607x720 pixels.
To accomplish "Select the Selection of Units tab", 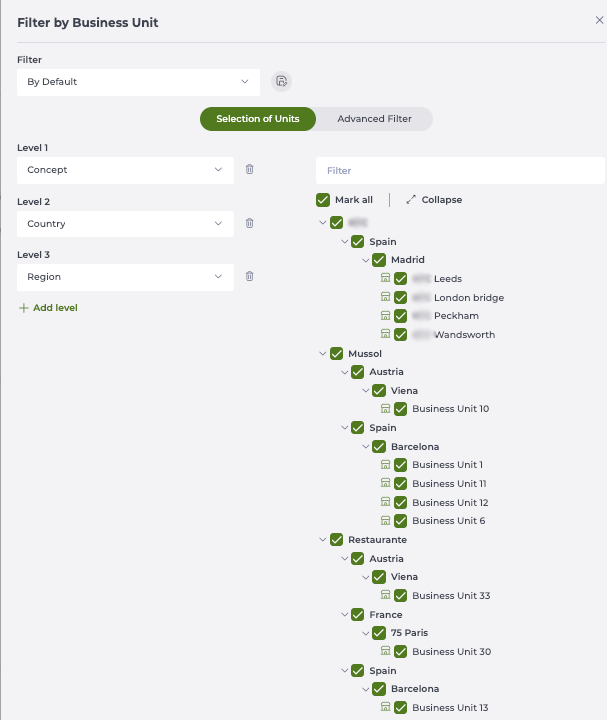I will (258, 119).
